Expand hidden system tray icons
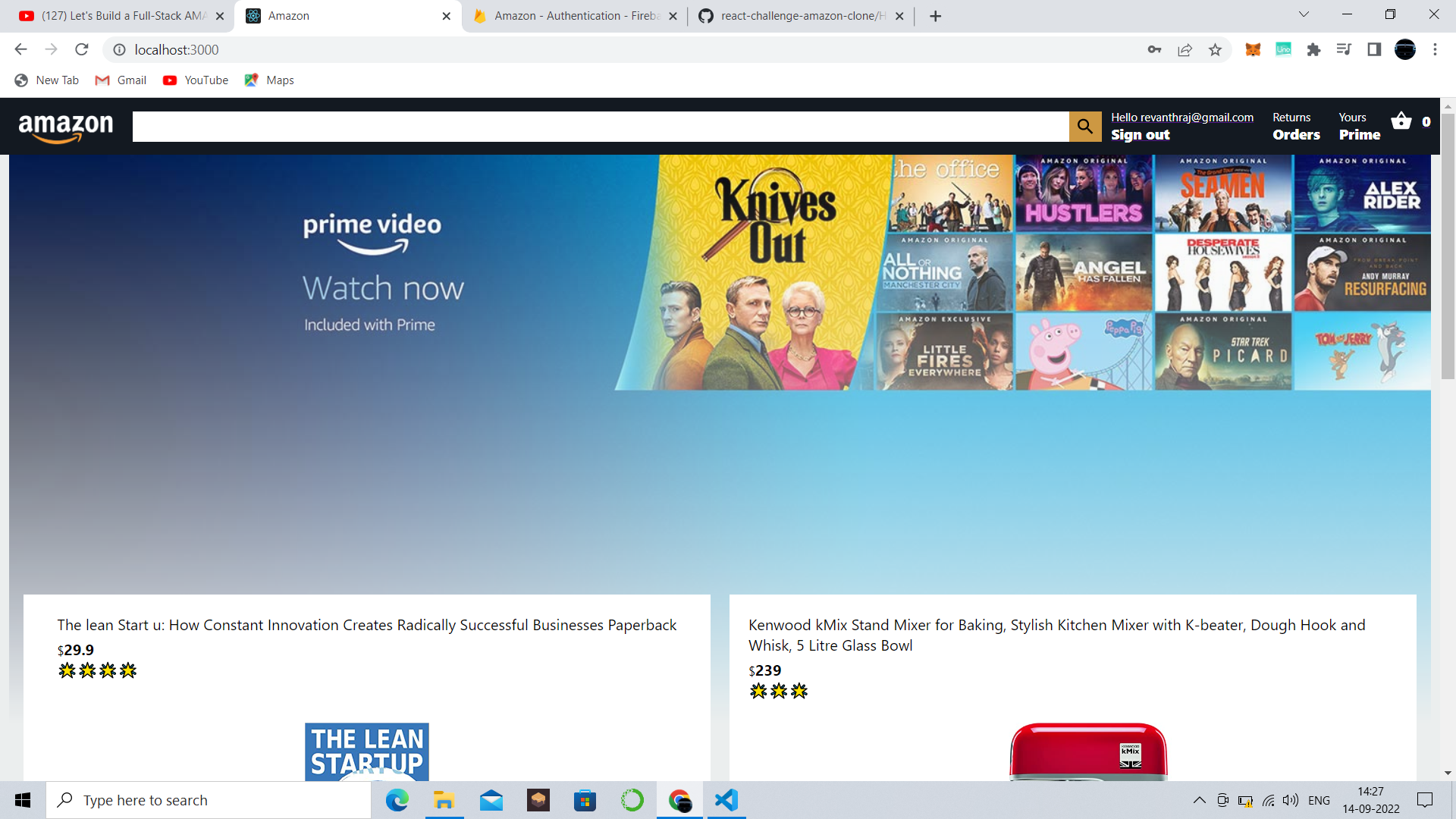Screen dimensions: 1456x819 pos(1199,800)
